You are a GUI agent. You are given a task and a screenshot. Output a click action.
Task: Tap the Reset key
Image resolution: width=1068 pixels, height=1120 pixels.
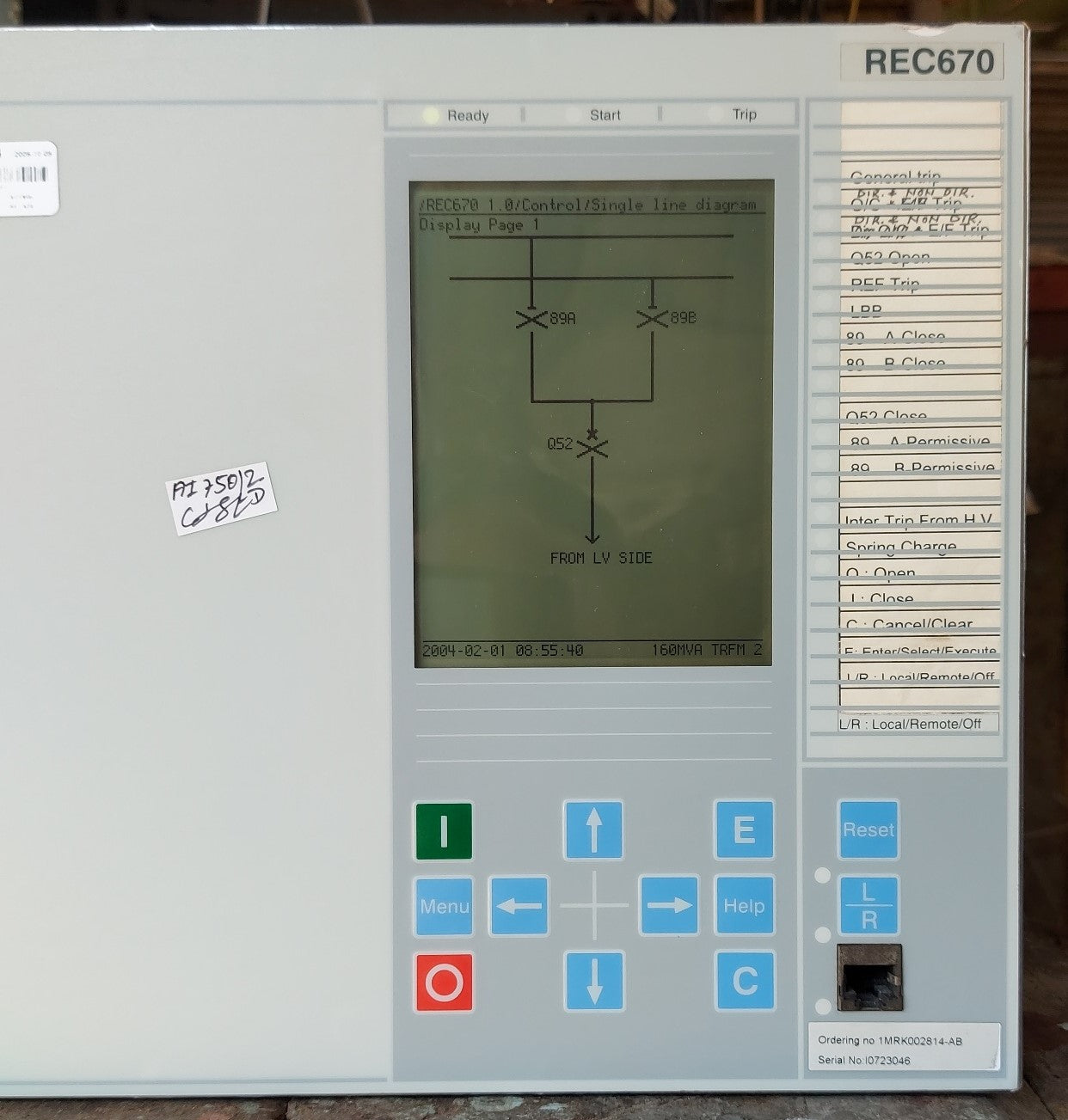pos(869,830)
